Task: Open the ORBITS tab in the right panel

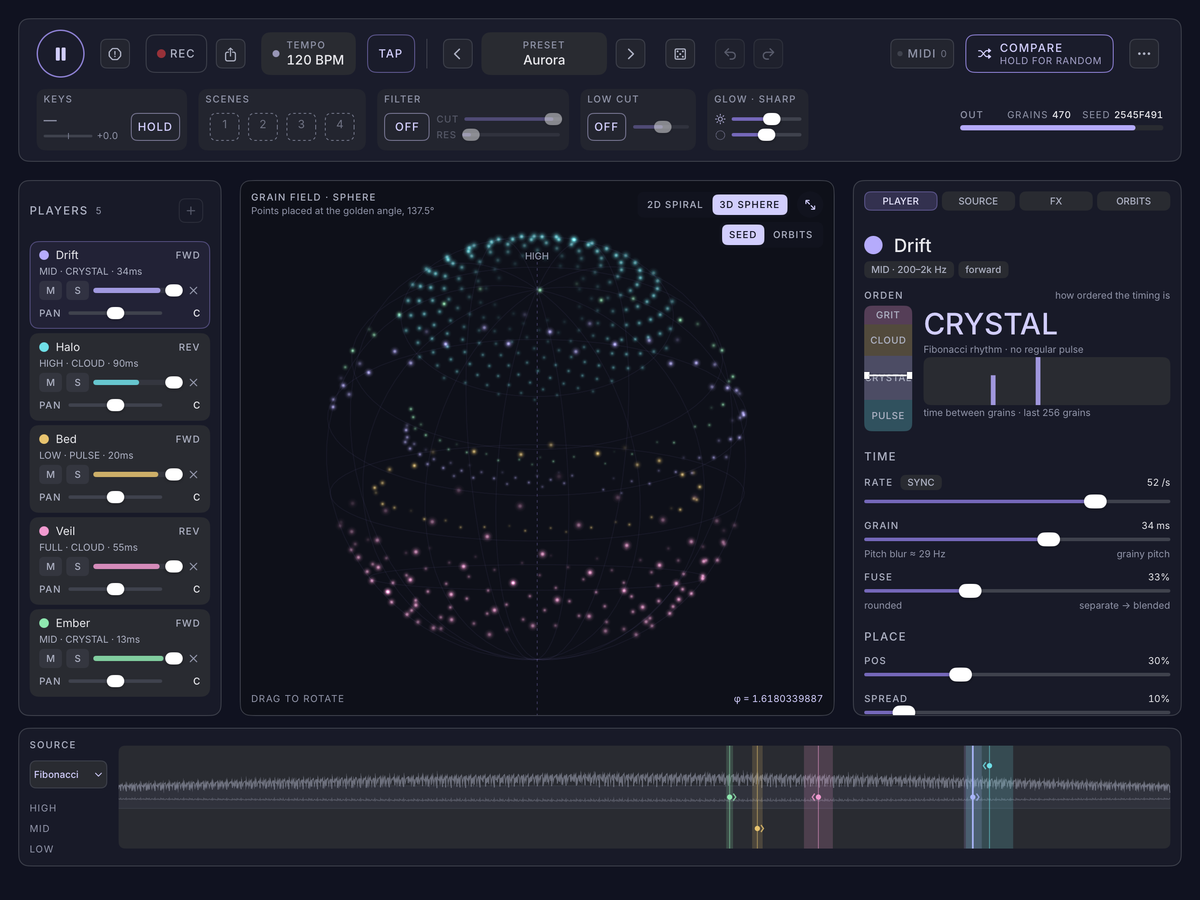Action: coord(1134,201)
